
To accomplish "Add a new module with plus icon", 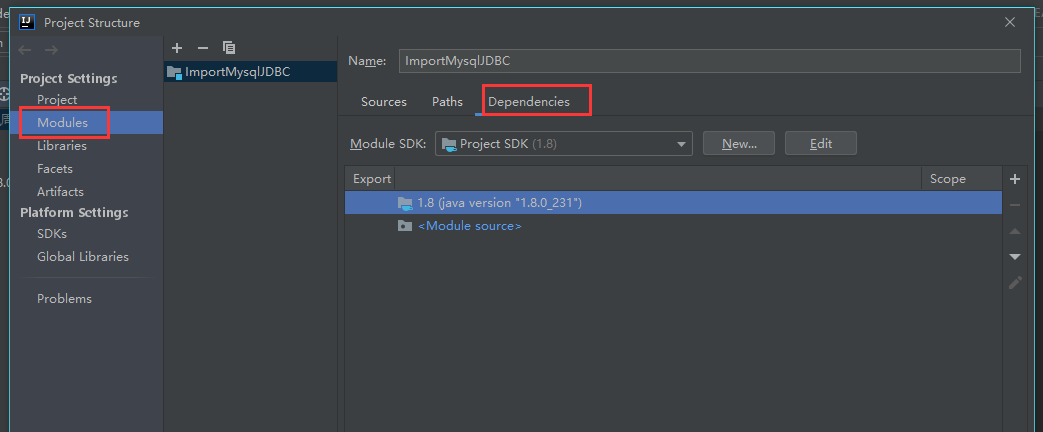I will 177,48.
